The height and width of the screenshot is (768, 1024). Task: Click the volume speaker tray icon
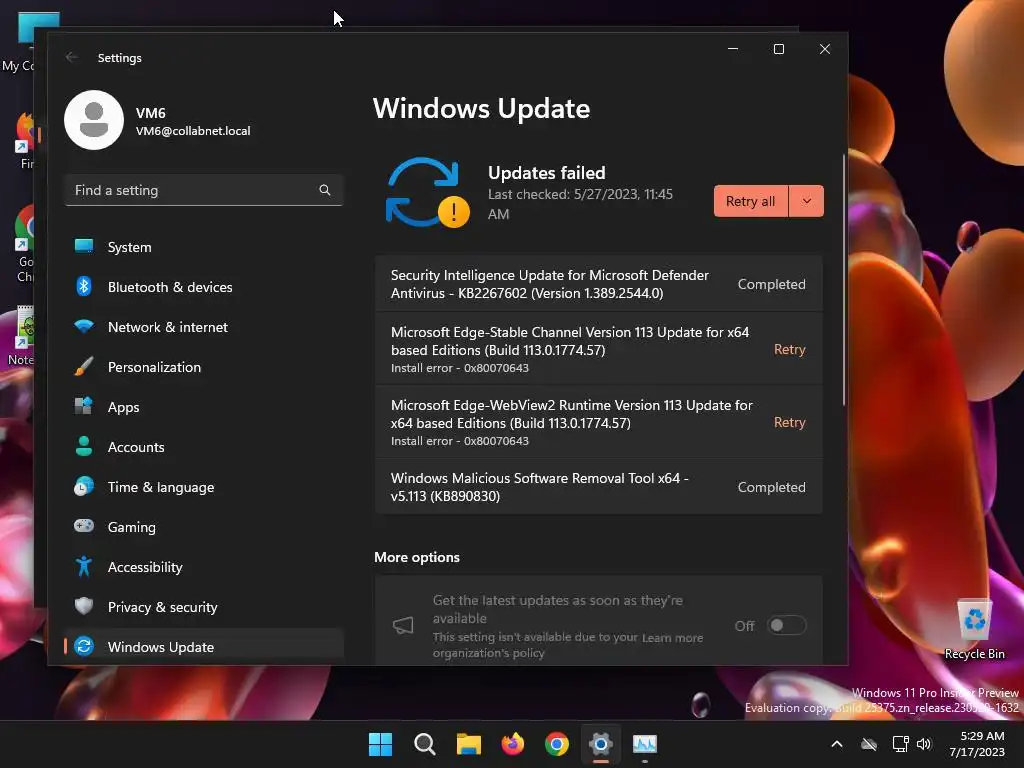pos(924,744)
